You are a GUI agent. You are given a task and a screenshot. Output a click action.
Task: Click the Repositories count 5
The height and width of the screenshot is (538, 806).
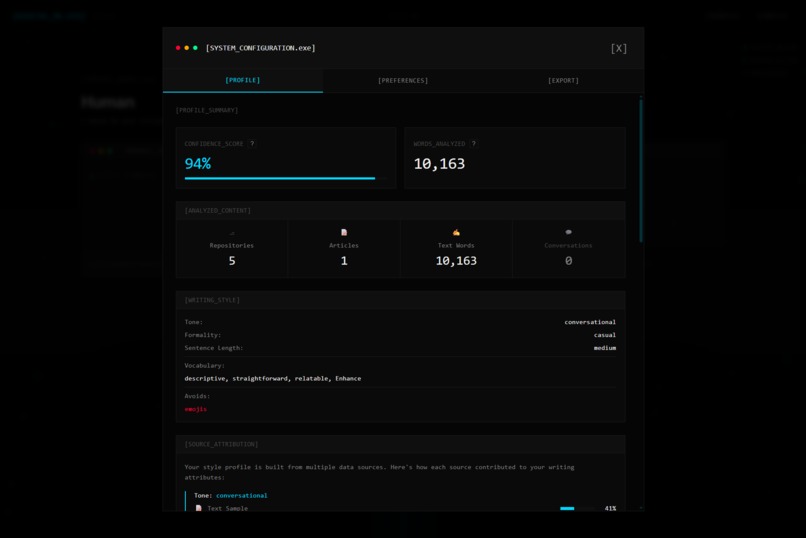click(232, 261)
